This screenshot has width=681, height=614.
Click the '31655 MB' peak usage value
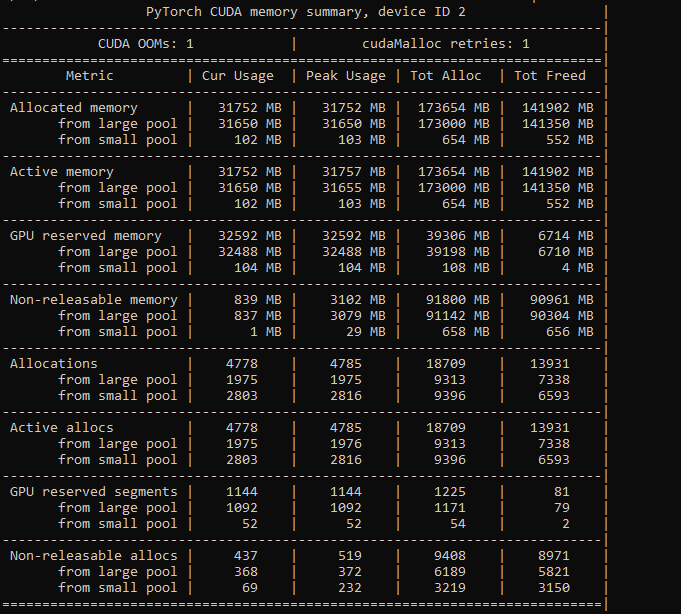coord(354,188)
